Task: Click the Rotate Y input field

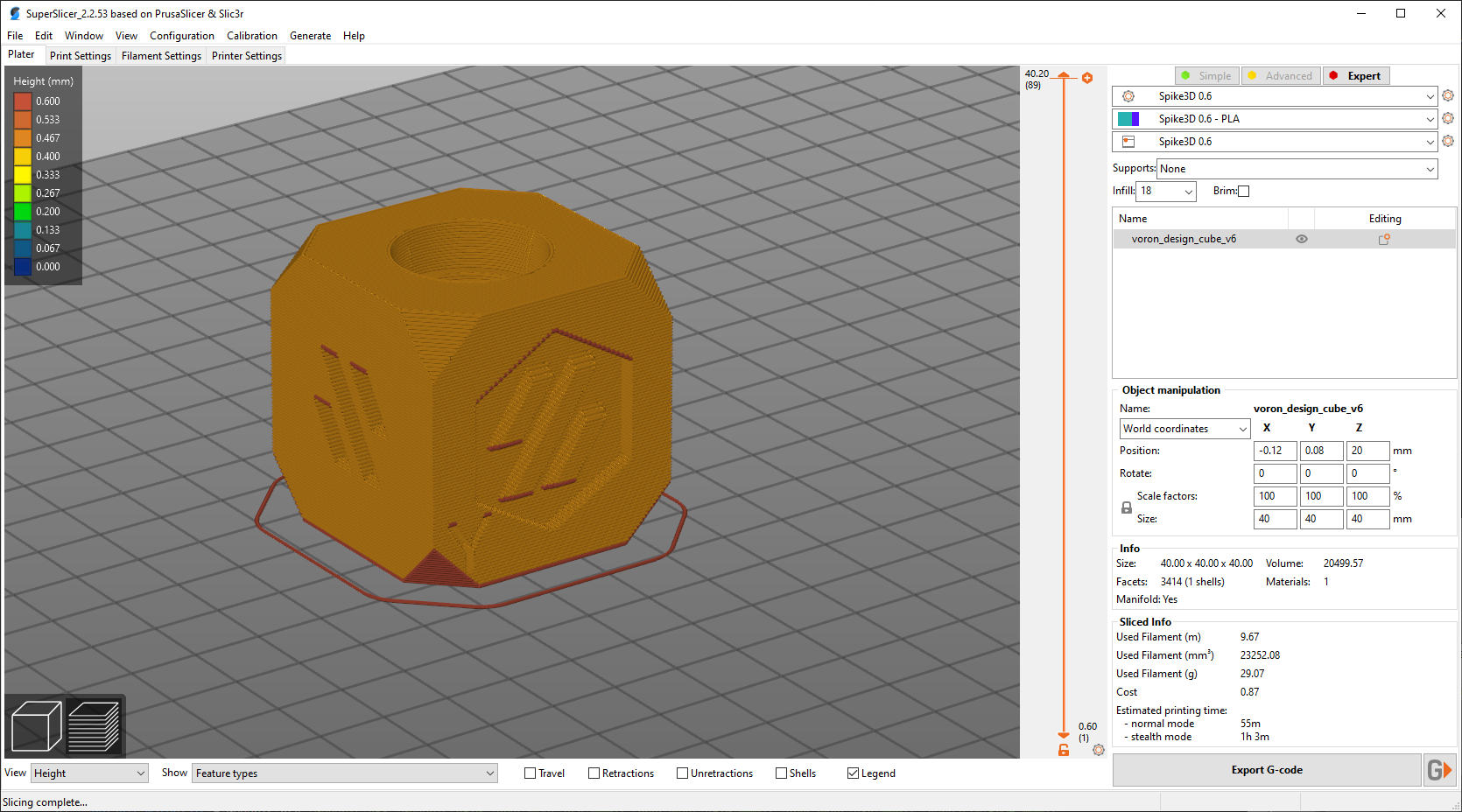Action: pos(1322,473)
